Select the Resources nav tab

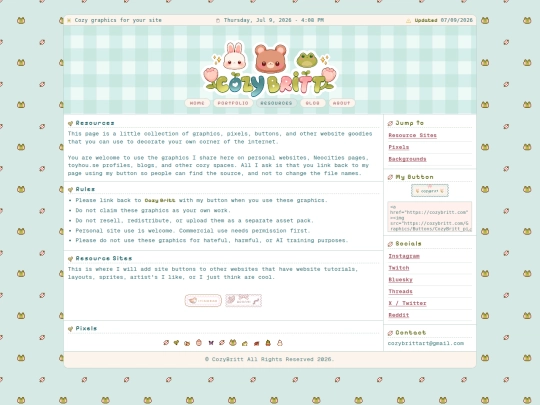(276, 103)
